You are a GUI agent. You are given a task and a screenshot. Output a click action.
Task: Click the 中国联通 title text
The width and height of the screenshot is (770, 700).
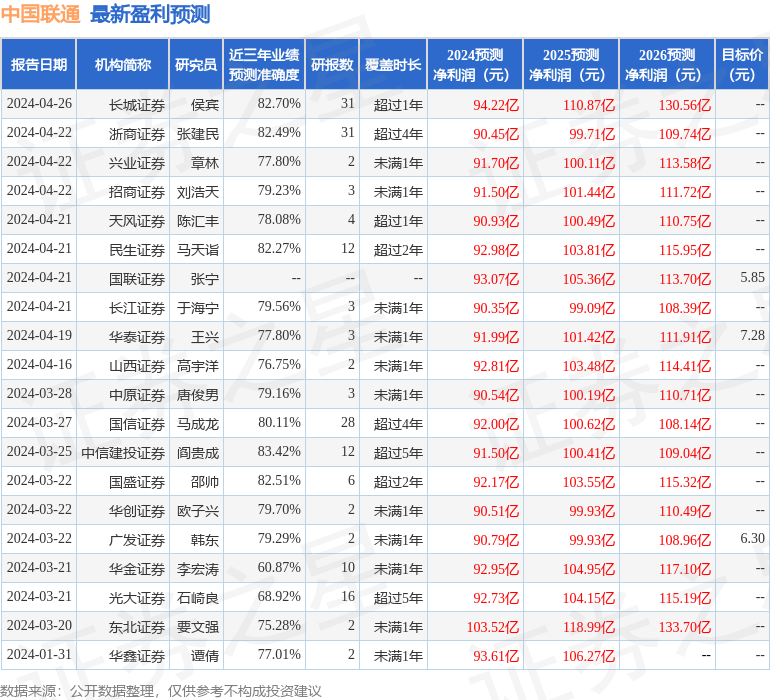[40, 14]
